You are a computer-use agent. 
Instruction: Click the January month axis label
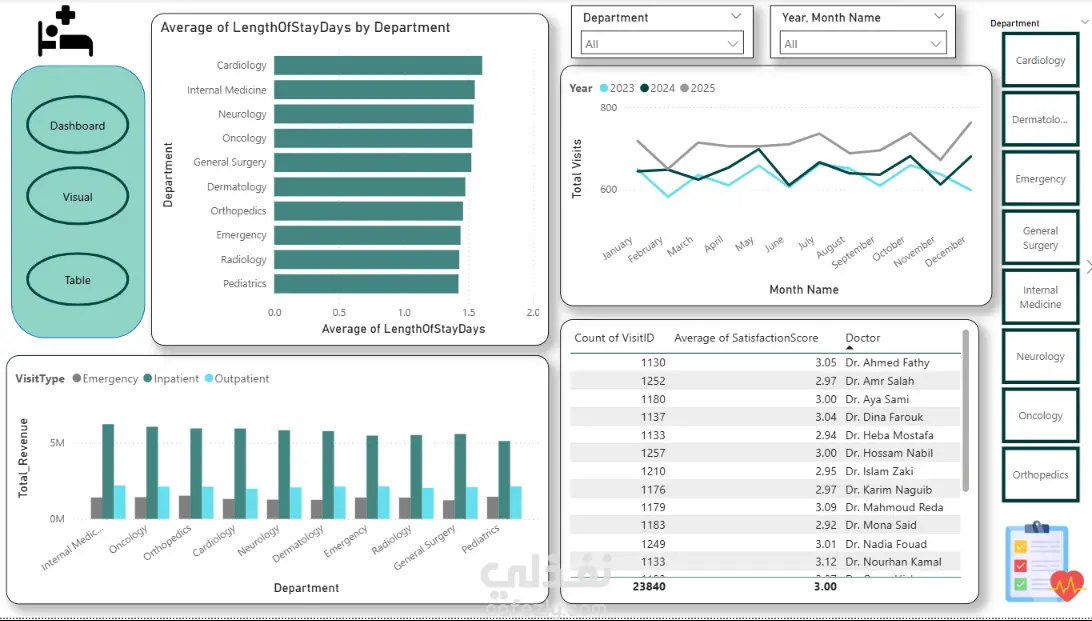618,248
